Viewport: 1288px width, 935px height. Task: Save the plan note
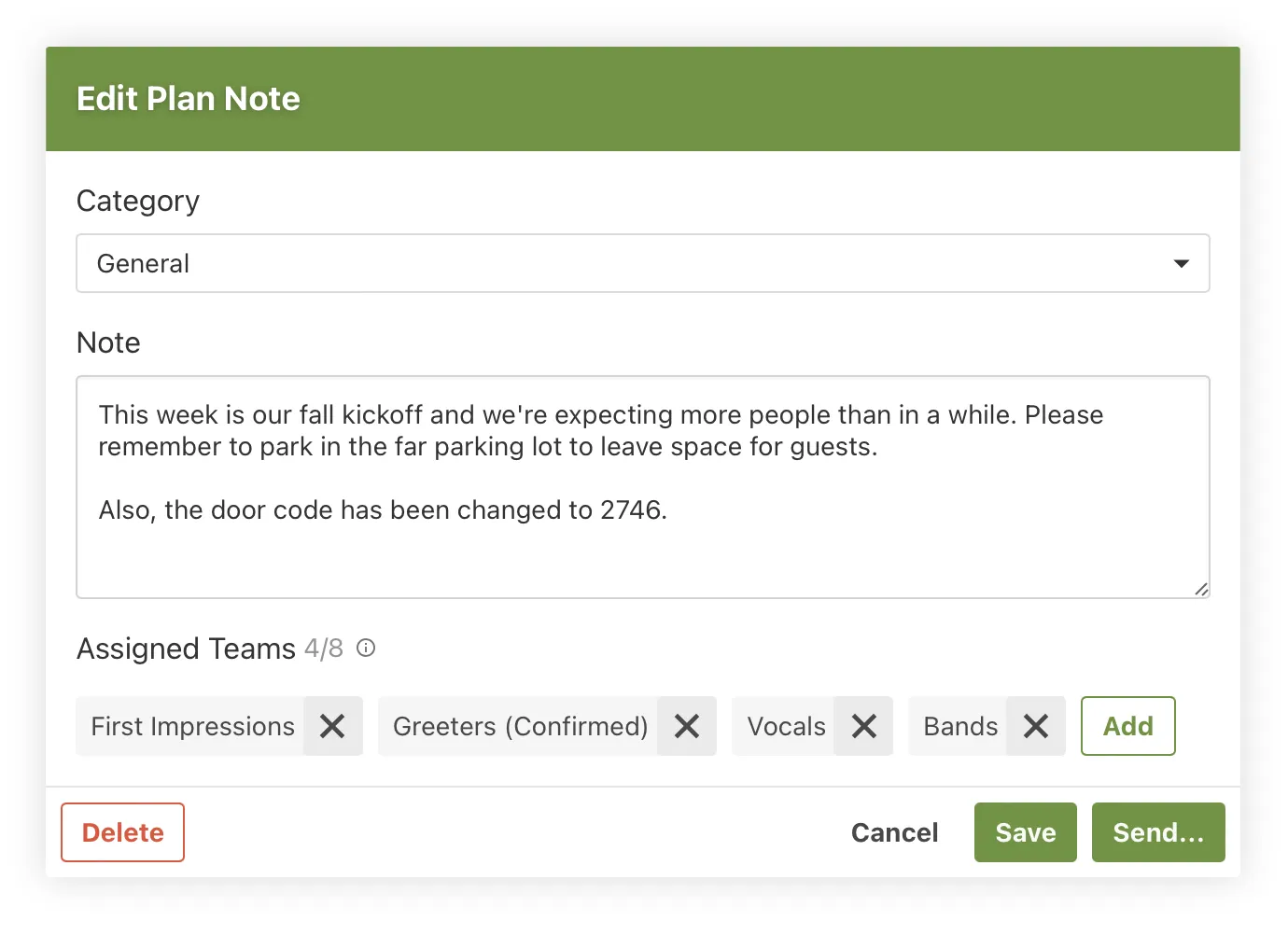pyautogui.click(x=1025, y=832)
